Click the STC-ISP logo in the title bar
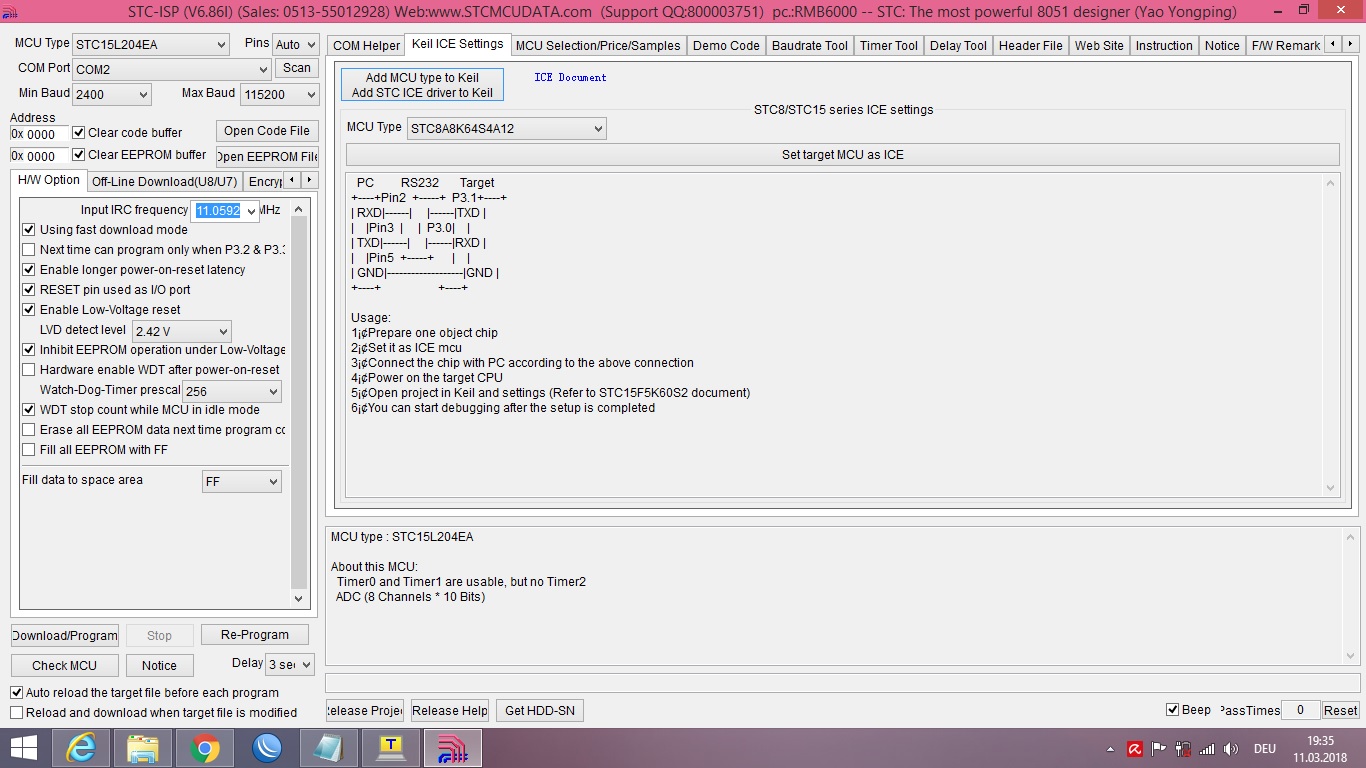 point(11,12)
